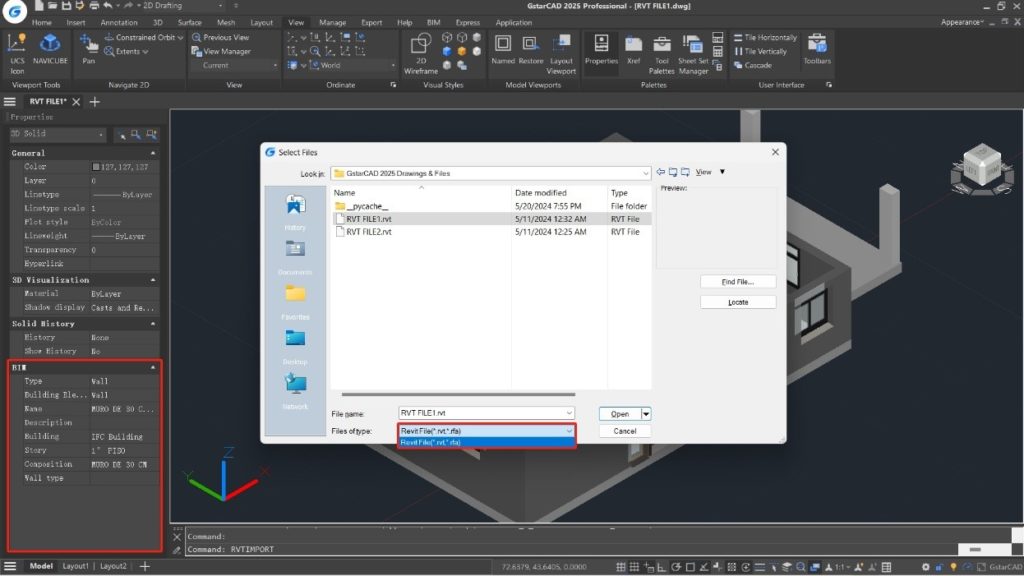Select the Pan tool
This screenshot has height=576, width=1024.
[x=89, y=47]
